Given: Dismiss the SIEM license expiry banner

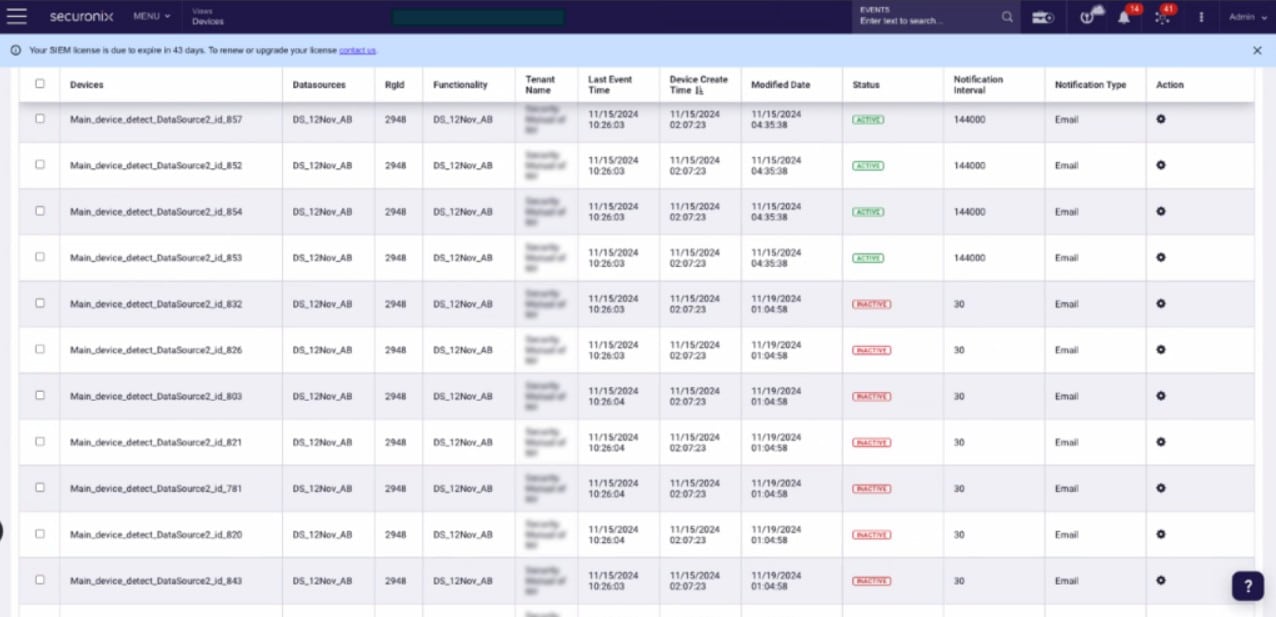Looking at the screenshot, I should tap(1257, 50).
